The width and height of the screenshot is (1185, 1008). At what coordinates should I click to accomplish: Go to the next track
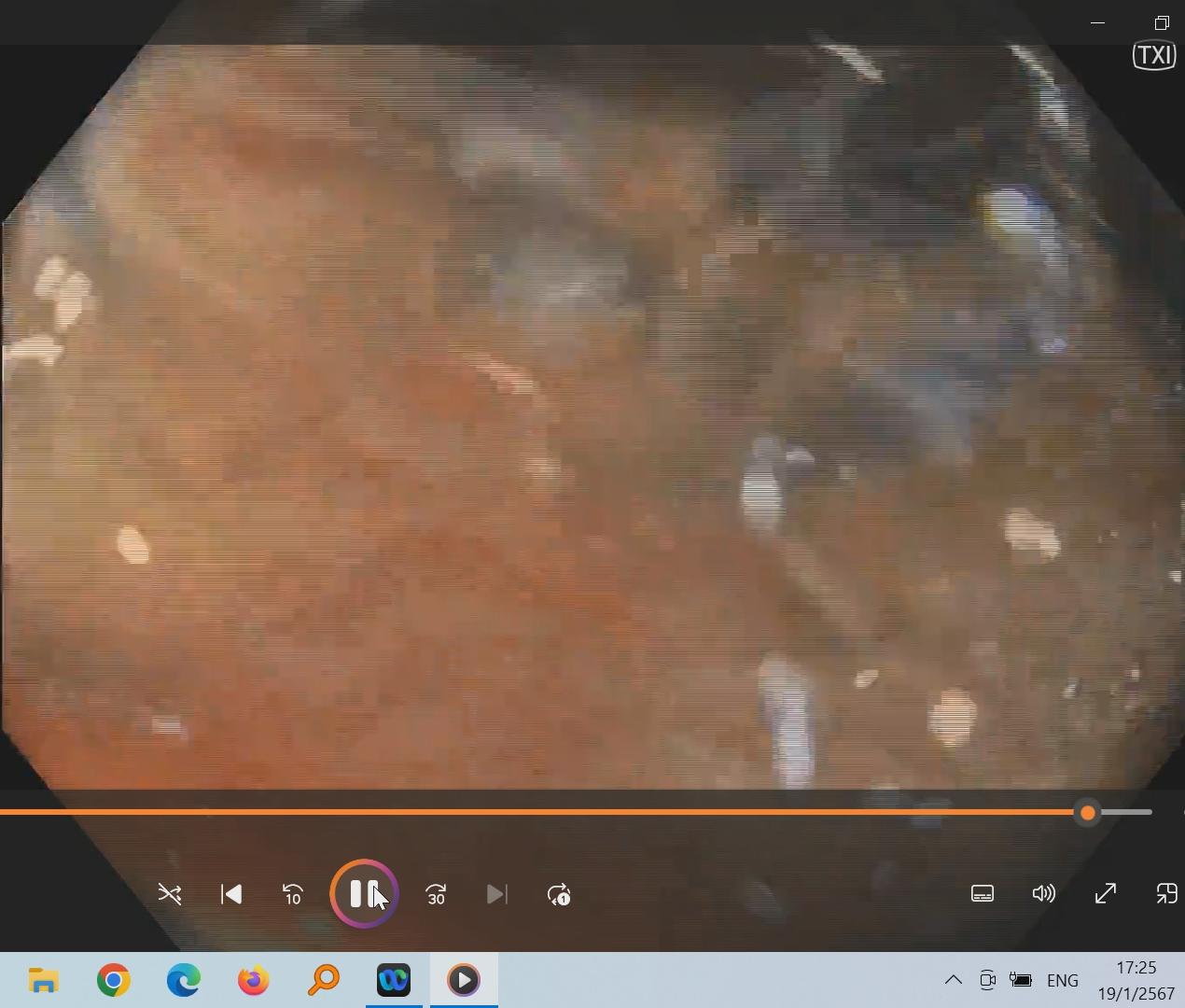(497, 894)
